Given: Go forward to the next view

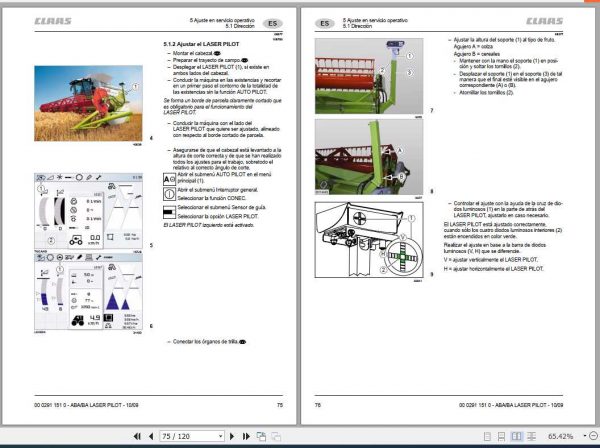Looking at the screenshot, I should [x=276, y=436].
